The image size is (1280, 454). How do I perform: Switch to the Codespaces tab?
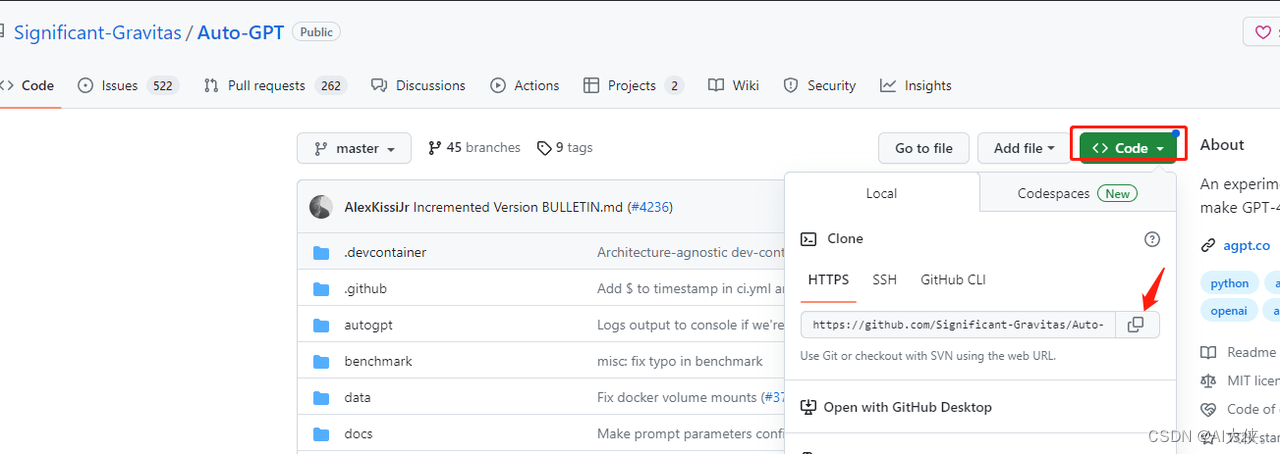tap(1077, 193)
